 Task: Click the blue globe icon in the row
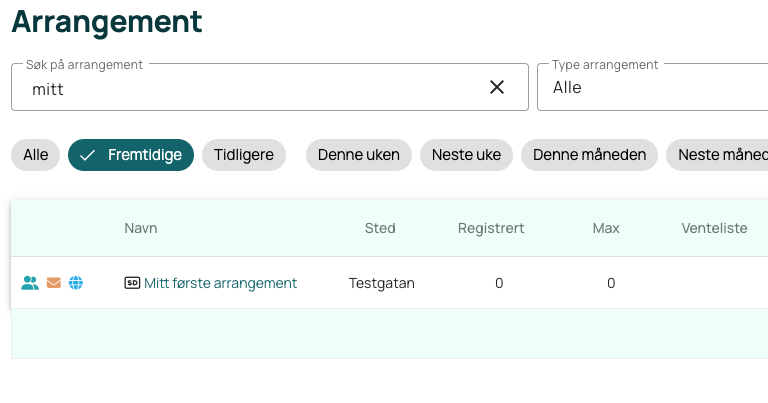point(76,283)
